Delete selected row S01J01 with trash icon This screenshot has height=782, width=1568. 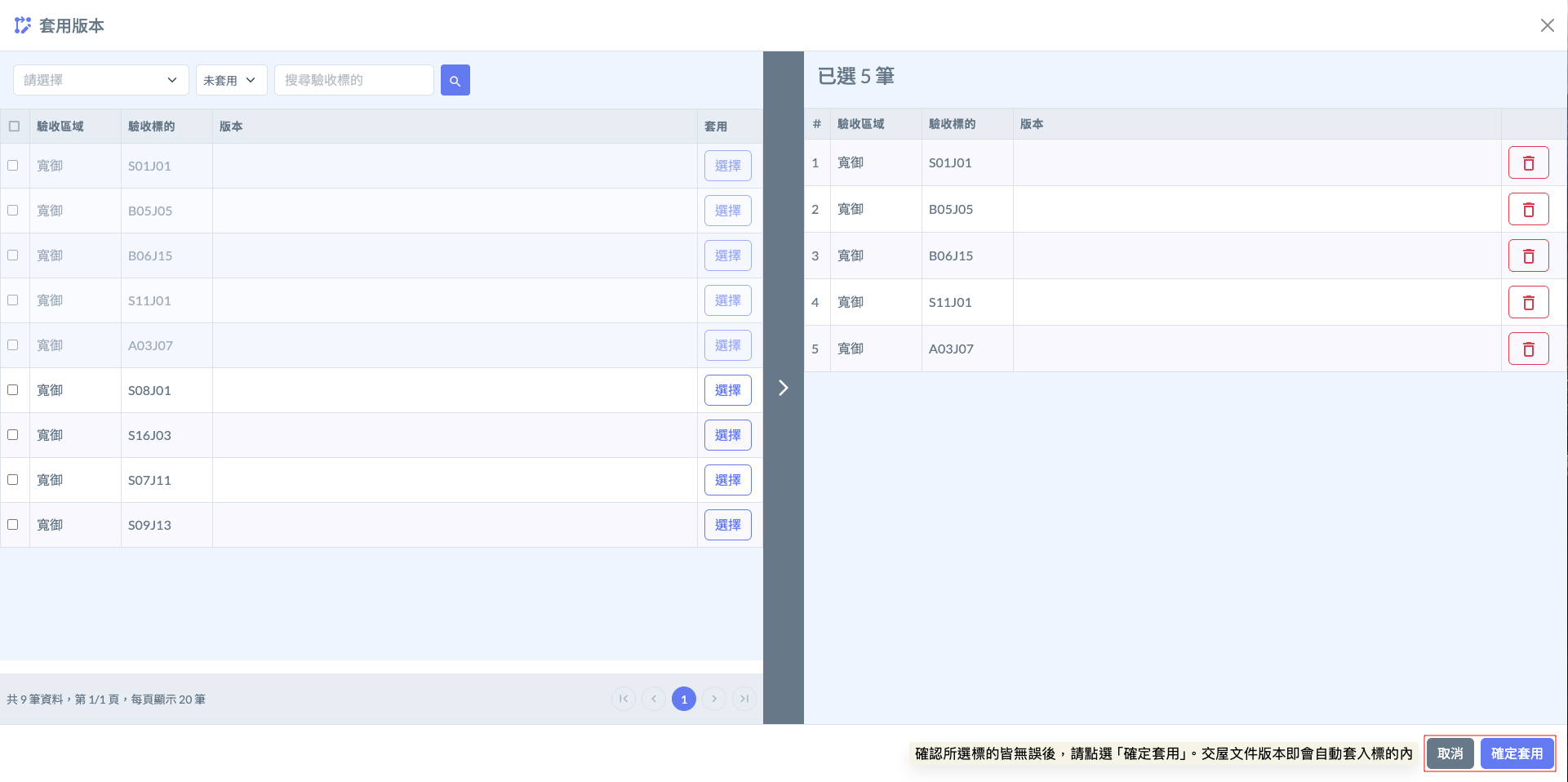(1528, 163)
